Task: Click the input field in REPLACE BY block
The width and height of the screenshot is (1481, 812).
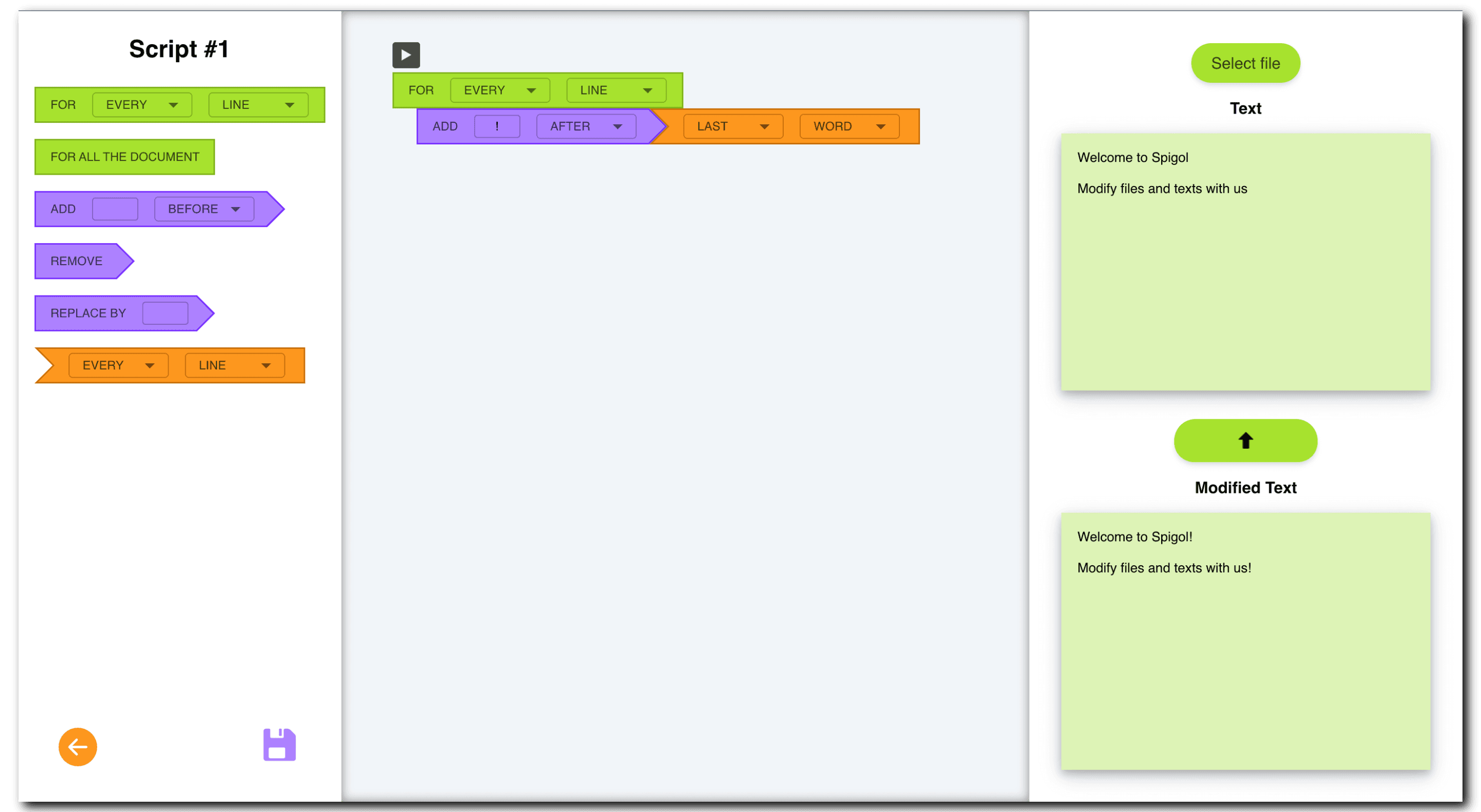Action: pyautogui.click(x=166, y=313)
